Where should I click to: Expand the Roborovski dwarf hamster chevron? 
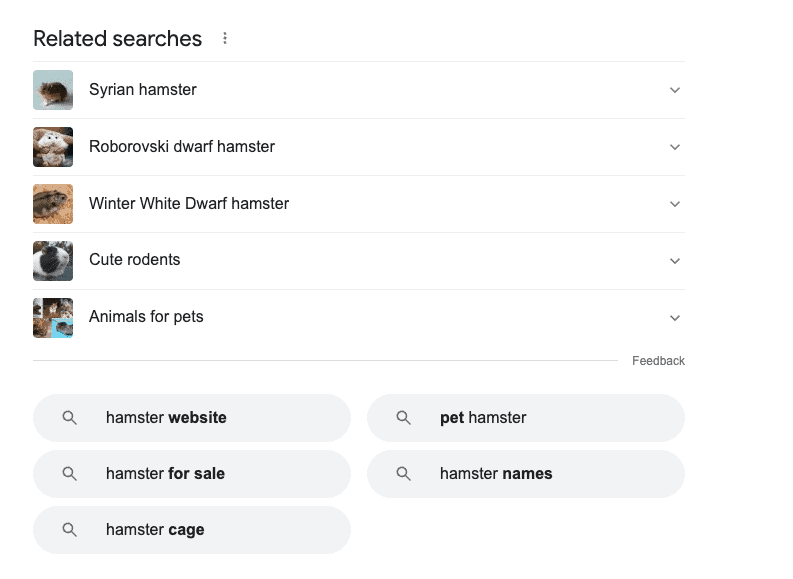click(x=675, y=147)
